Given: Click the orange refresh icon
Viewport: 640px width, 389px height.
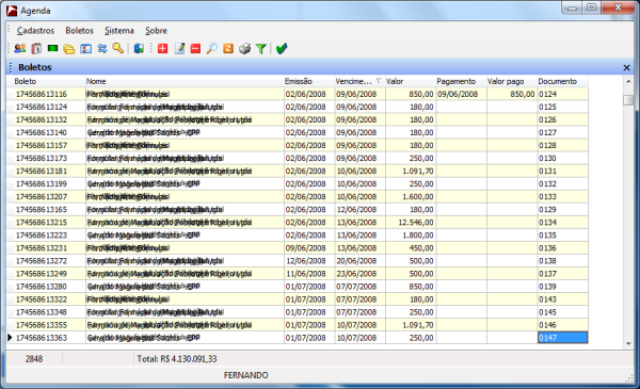Looking at the screenshot, I should [x=228, y=49].
